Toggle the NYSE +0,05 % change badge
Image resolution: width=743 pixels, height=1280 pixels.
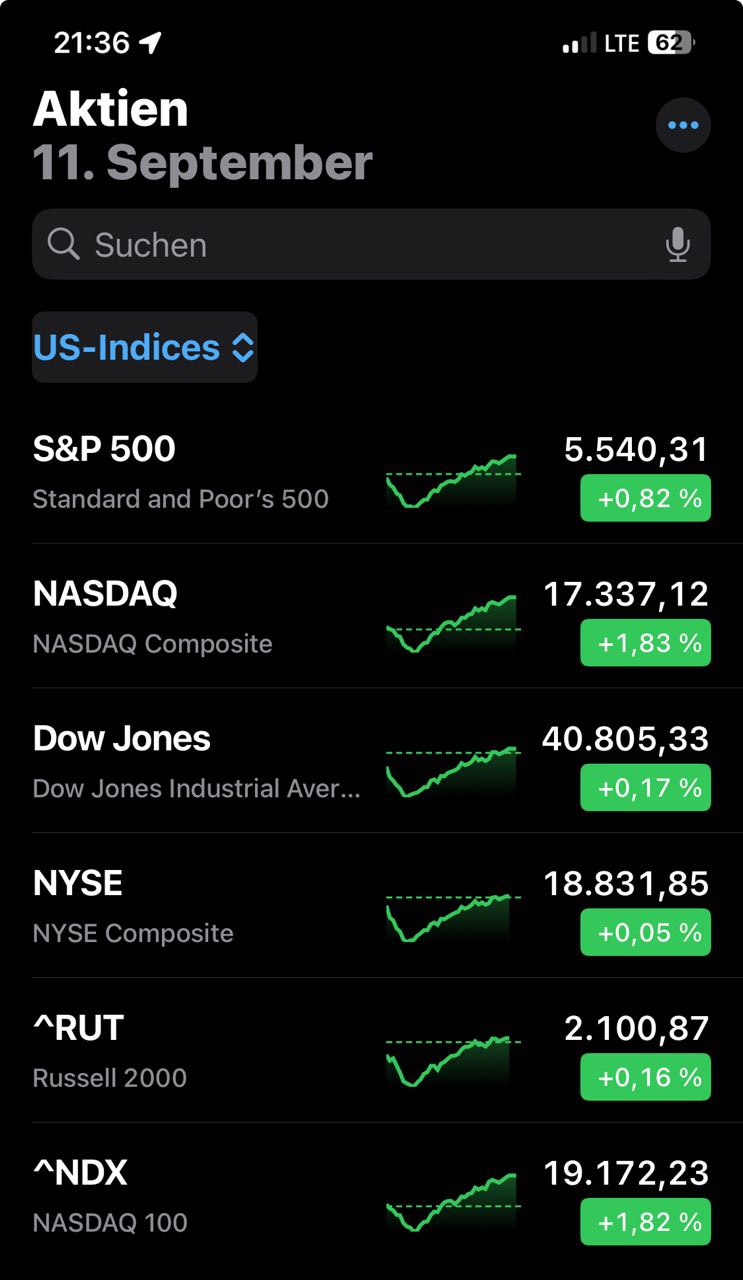tap(645, 932)
